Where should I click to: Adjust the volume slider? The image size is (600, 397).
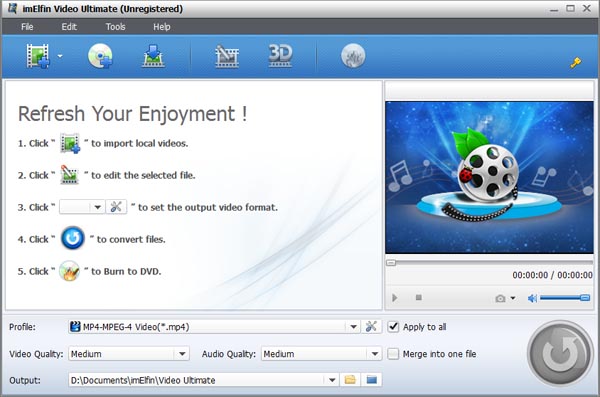click(565, 298)
